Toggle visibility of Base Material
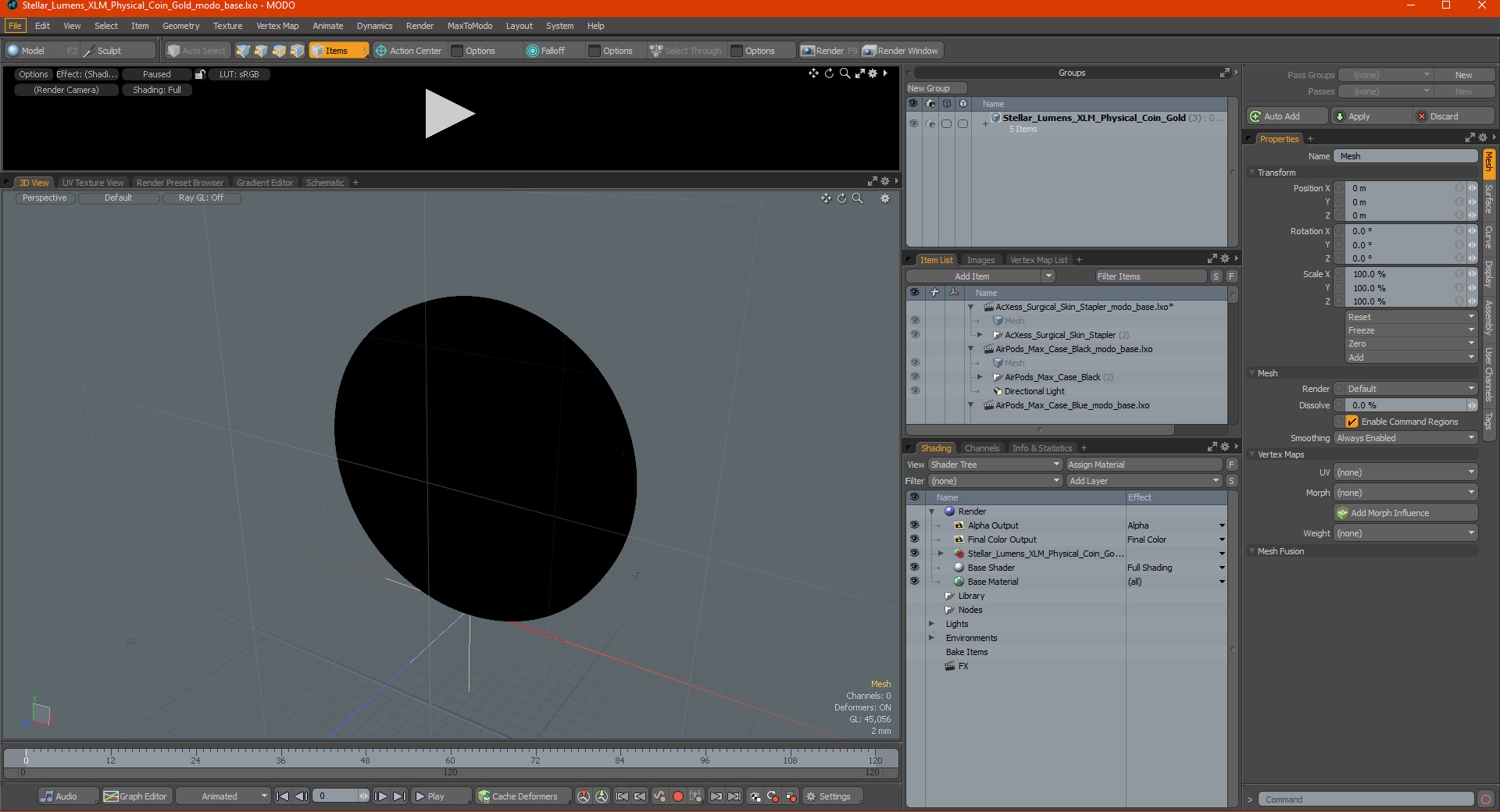Image resolution: width=1500 pixels, height=812 pixels. tap(914, 582)
